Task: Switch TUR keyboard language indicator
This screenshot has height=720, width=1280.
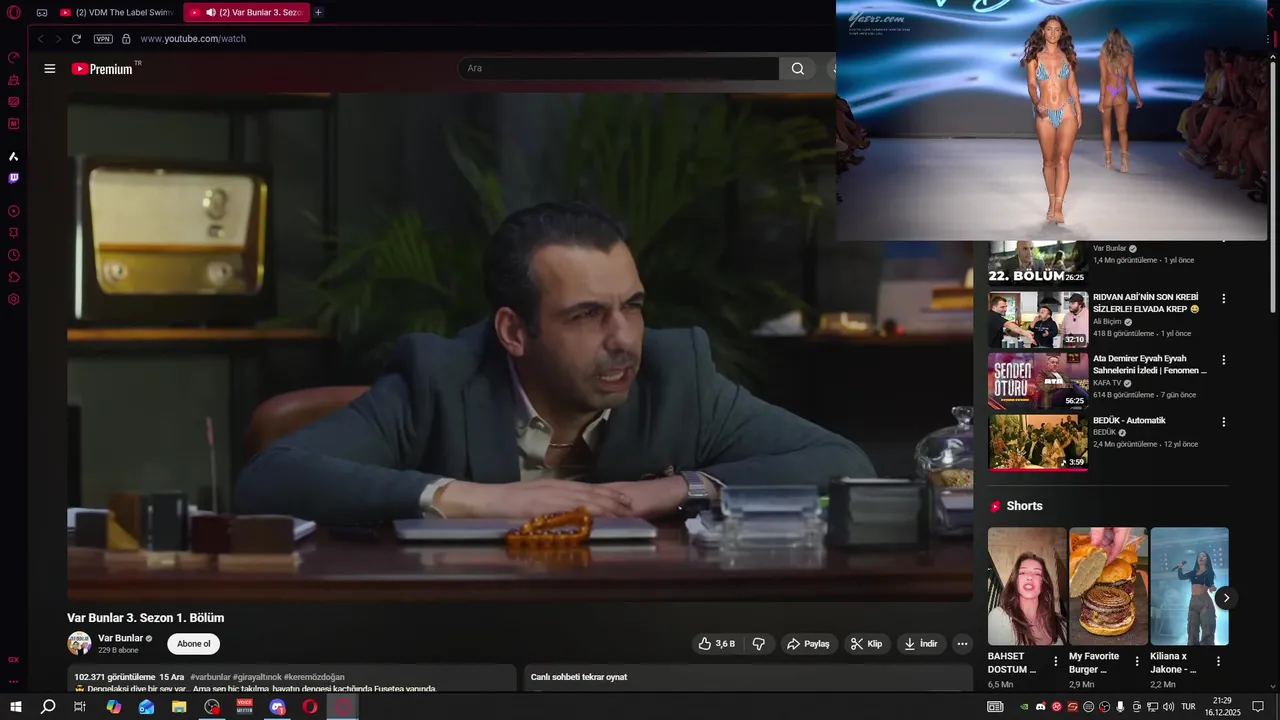Action: point(1189,707)
